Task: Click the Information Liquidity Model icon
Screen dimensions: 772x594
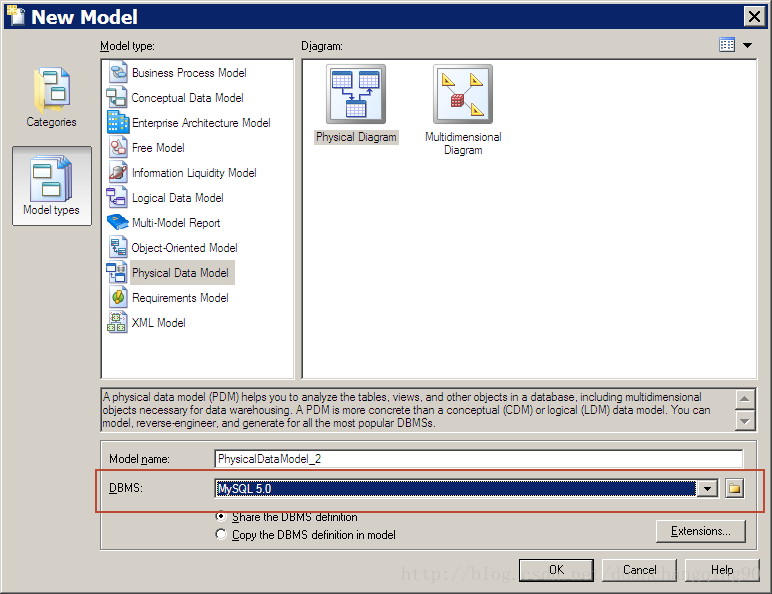Action: 118,172
